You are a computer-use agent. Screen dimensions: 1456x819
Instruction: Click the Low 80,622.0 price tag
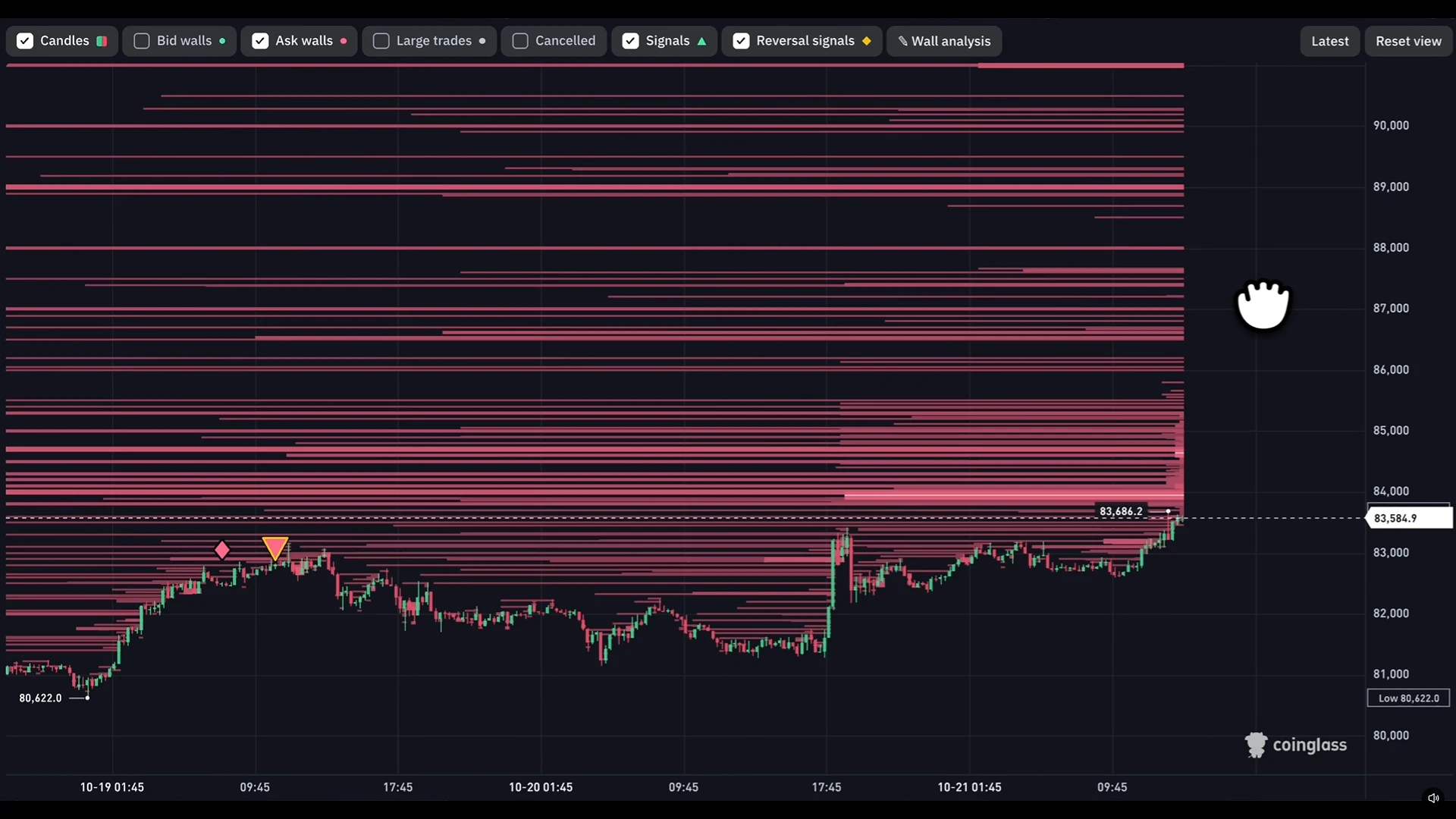coord(1408,698)
